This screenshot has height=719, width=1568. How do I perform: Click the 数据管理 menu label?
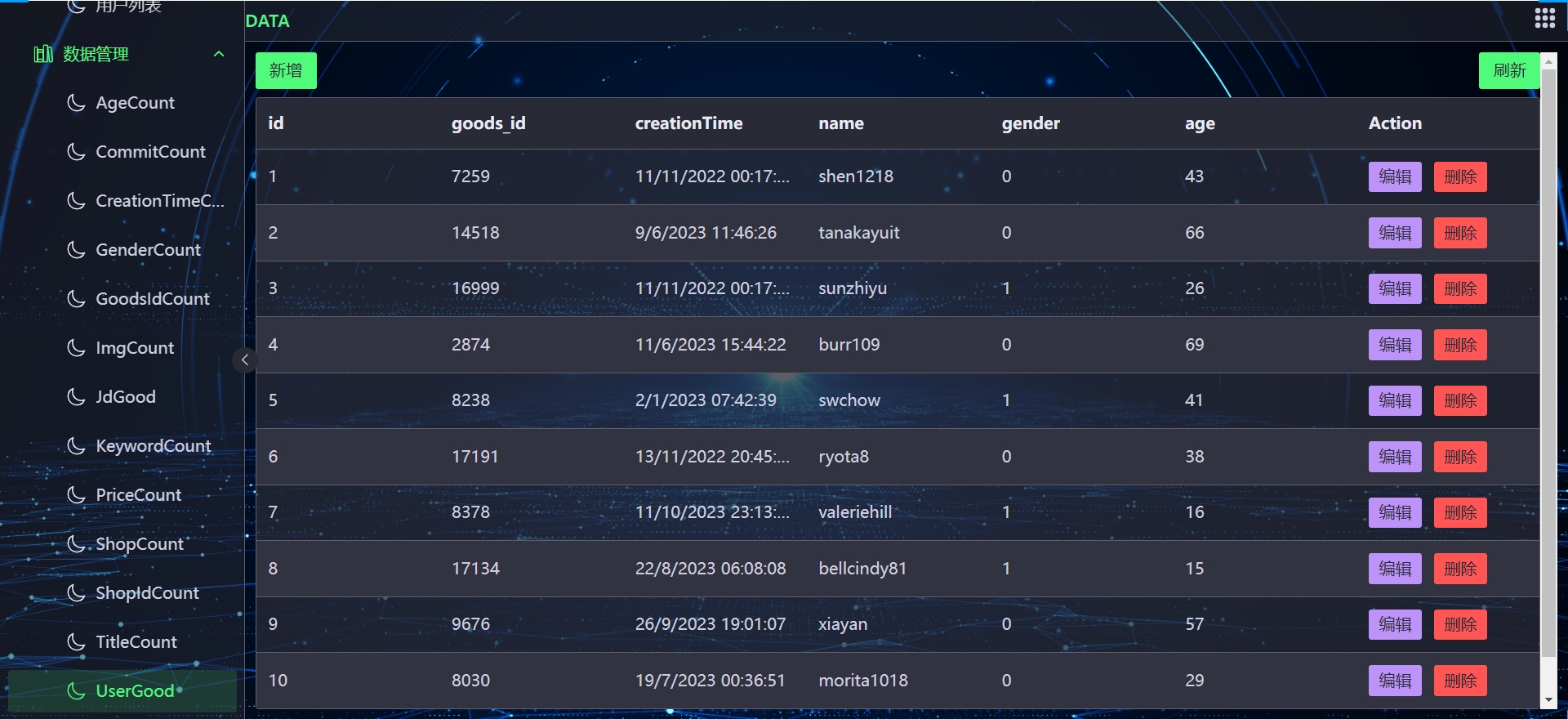tap(96, 54)
